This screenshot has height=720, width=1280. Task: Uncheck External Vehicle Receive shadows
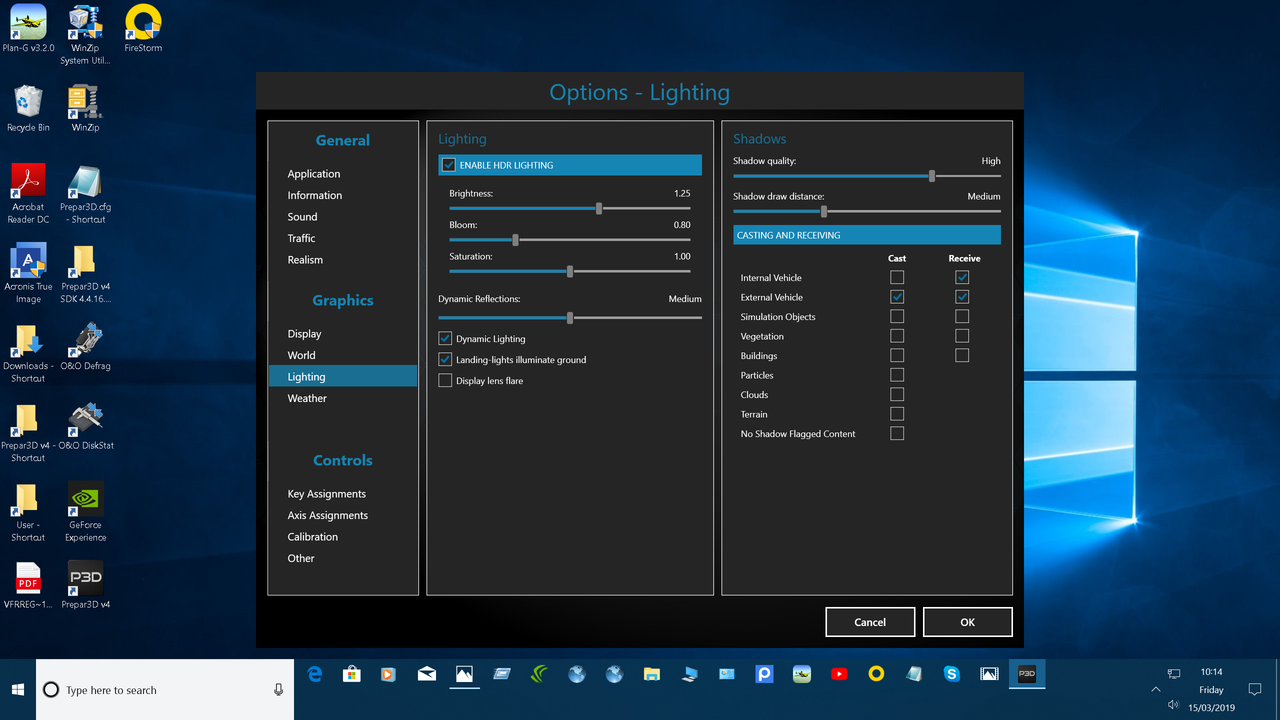pyautogui.click(x=962, y=296)
